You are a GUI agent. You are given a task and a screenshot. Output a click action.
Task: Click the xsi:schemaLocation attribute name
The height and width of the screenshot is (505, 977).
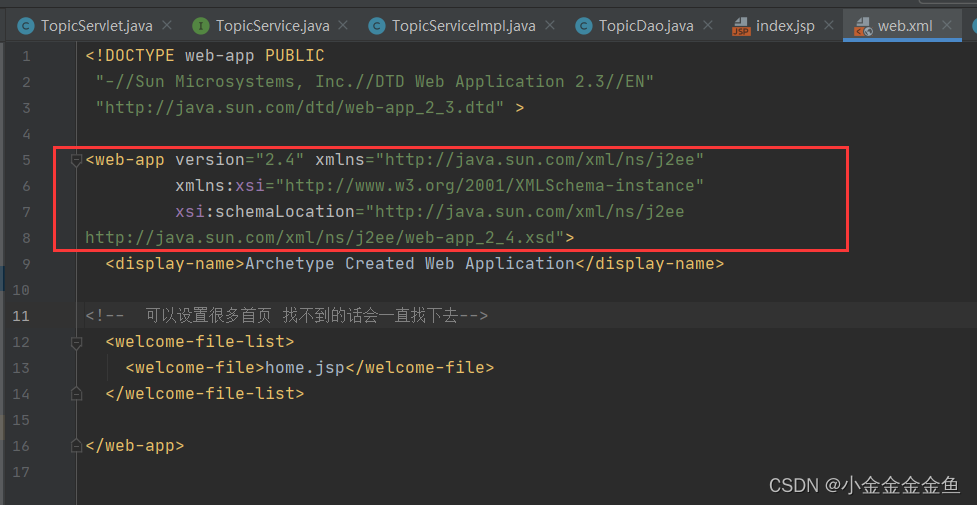[265, 212]
